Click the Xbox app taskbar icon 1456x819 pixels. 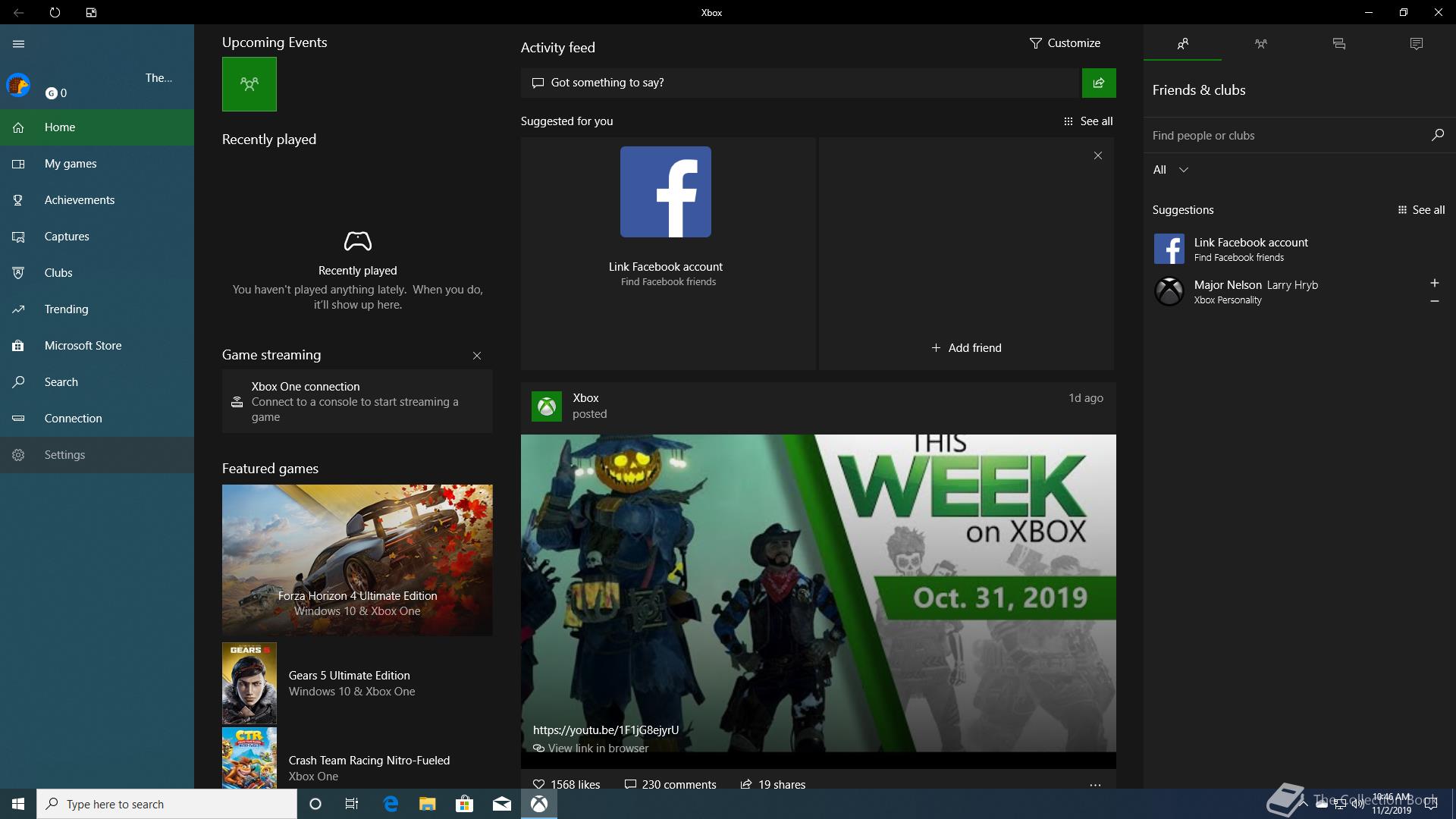[x=539, y=804]
